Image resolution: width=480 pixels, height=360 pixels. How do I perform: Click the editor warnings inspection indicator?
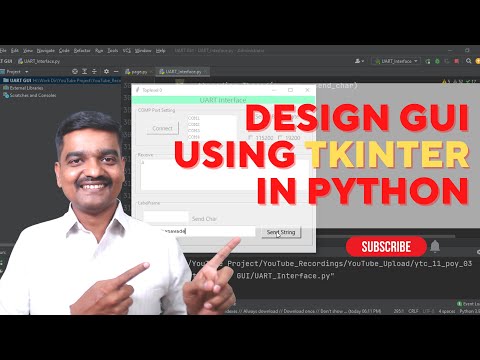(x=460, y=82)
